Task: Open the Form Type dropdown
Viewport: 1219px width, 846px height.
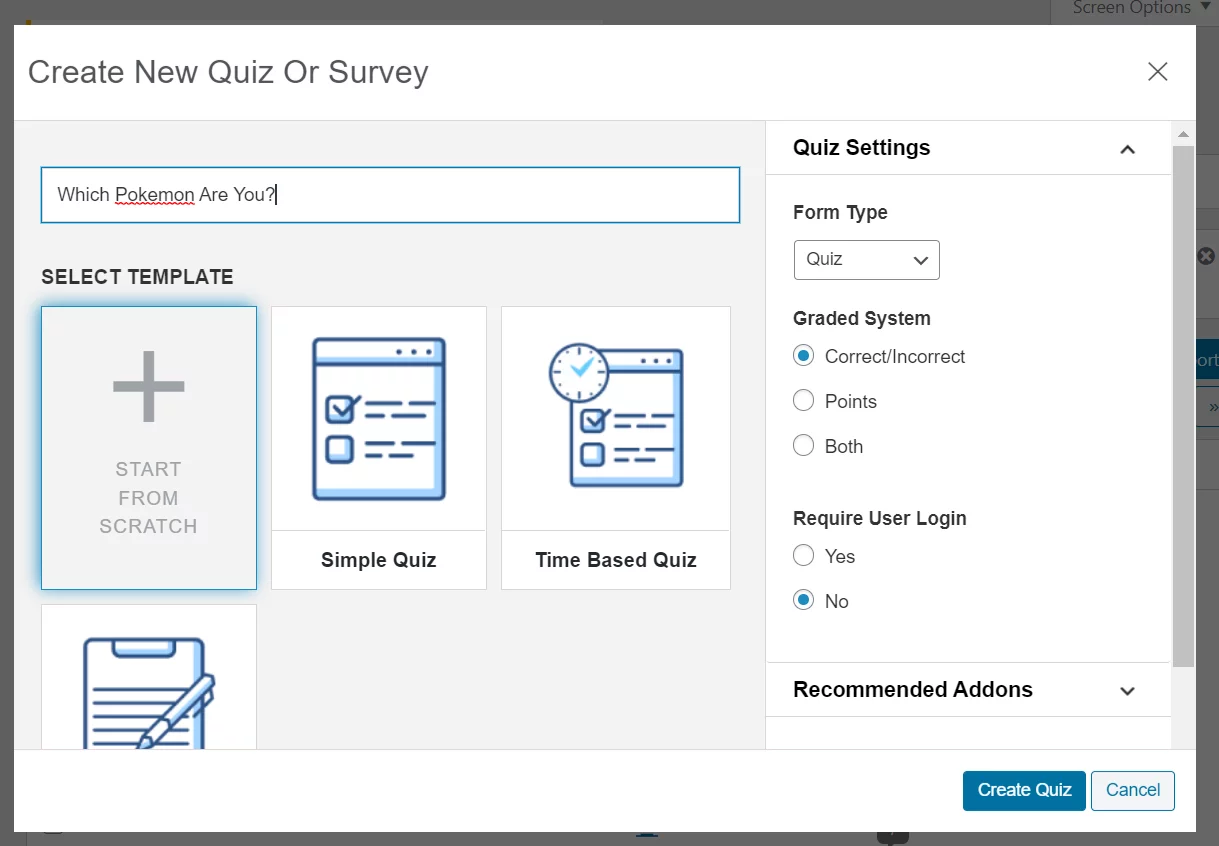Action: 866,260
